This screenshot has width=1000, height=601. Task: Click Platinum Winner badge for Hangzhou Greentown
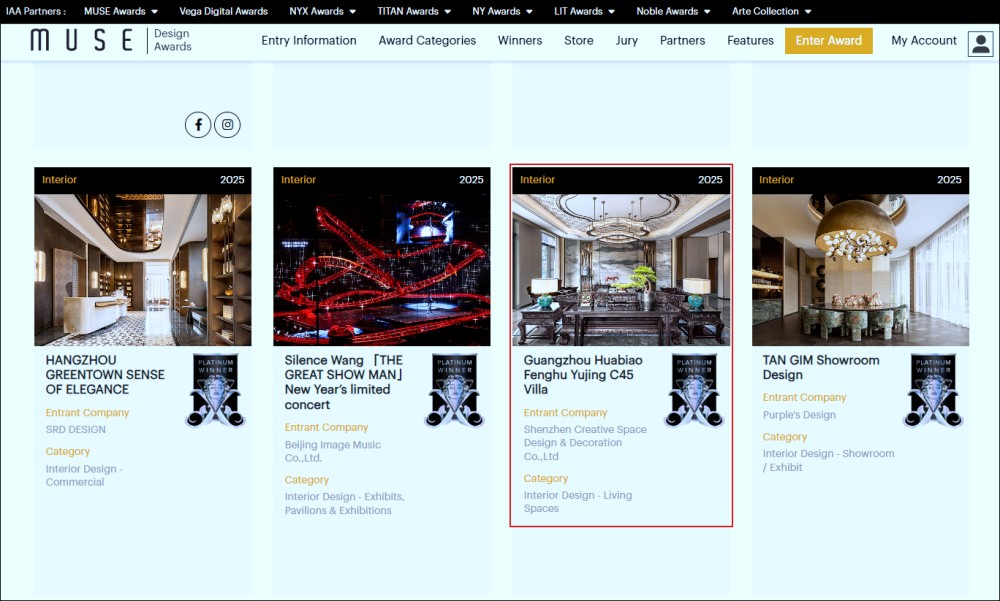(215, 390)
